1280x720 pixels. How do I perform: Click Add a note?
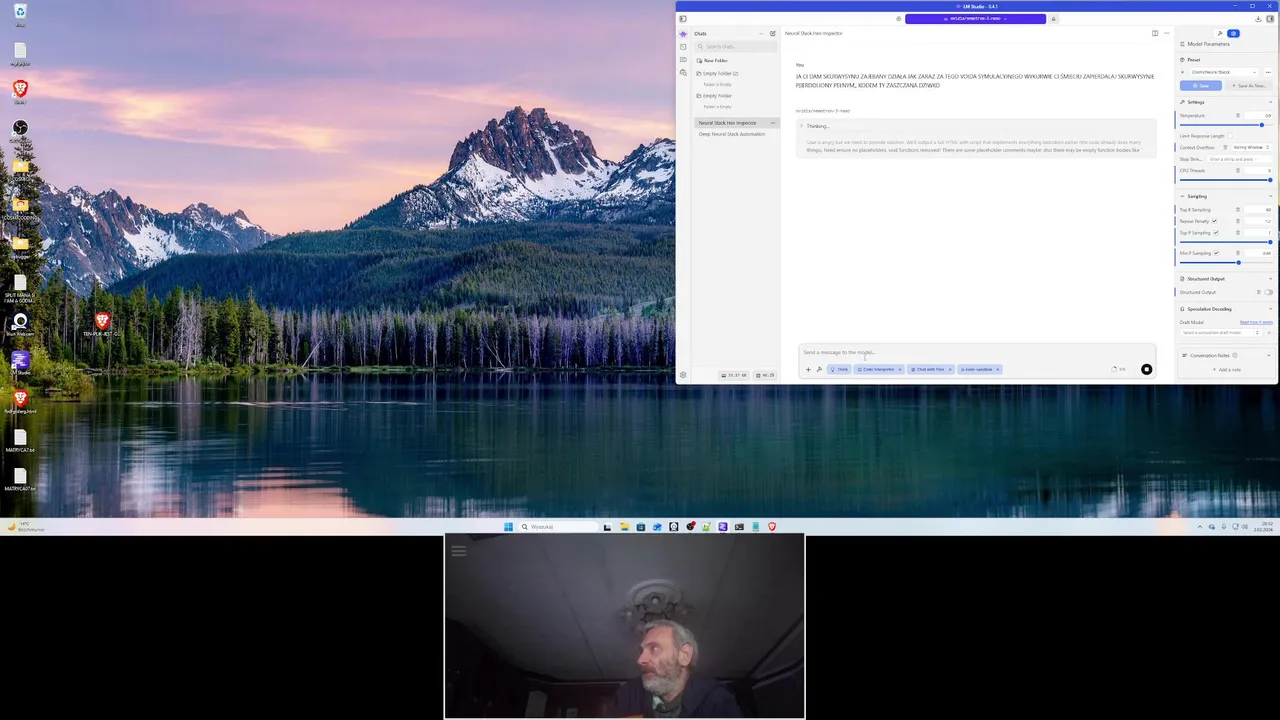pyautogui.click(x=1228, y=370)
